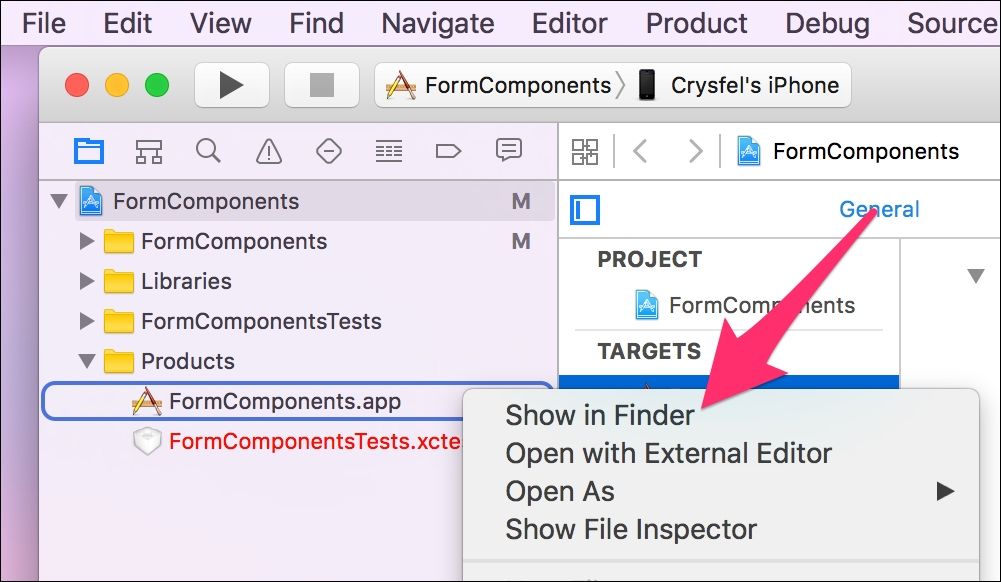Open the Symbol navigator hierarchy icon
This screenshot has height=582, width=1001.
[x=149, y=151]
